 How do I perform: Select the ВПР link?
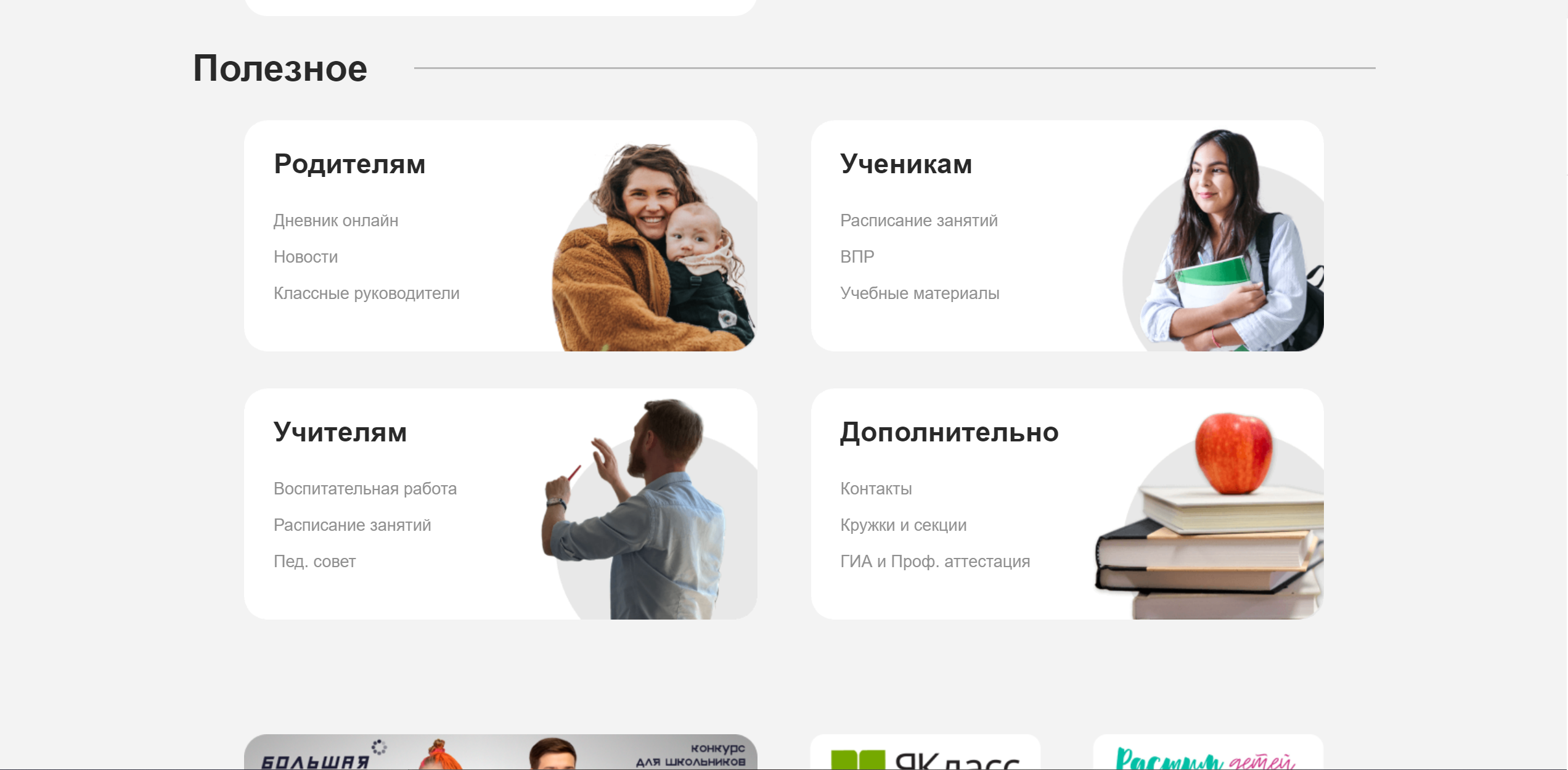click(x=857, y=257)
